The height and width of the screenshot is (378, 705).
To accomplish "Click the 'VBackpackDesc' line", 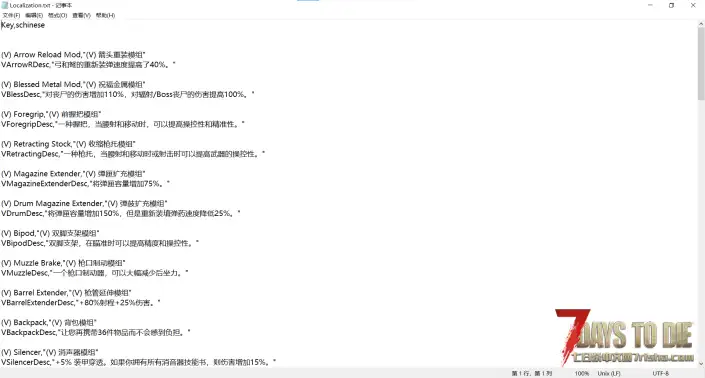I will pyautogui.click(x=96, y=332).
